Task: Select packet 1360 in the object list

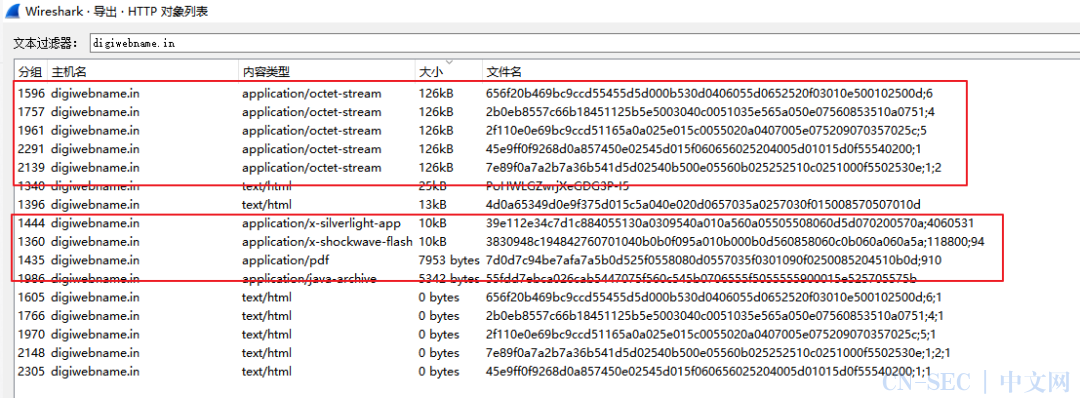Action: [x=30, y=242]
